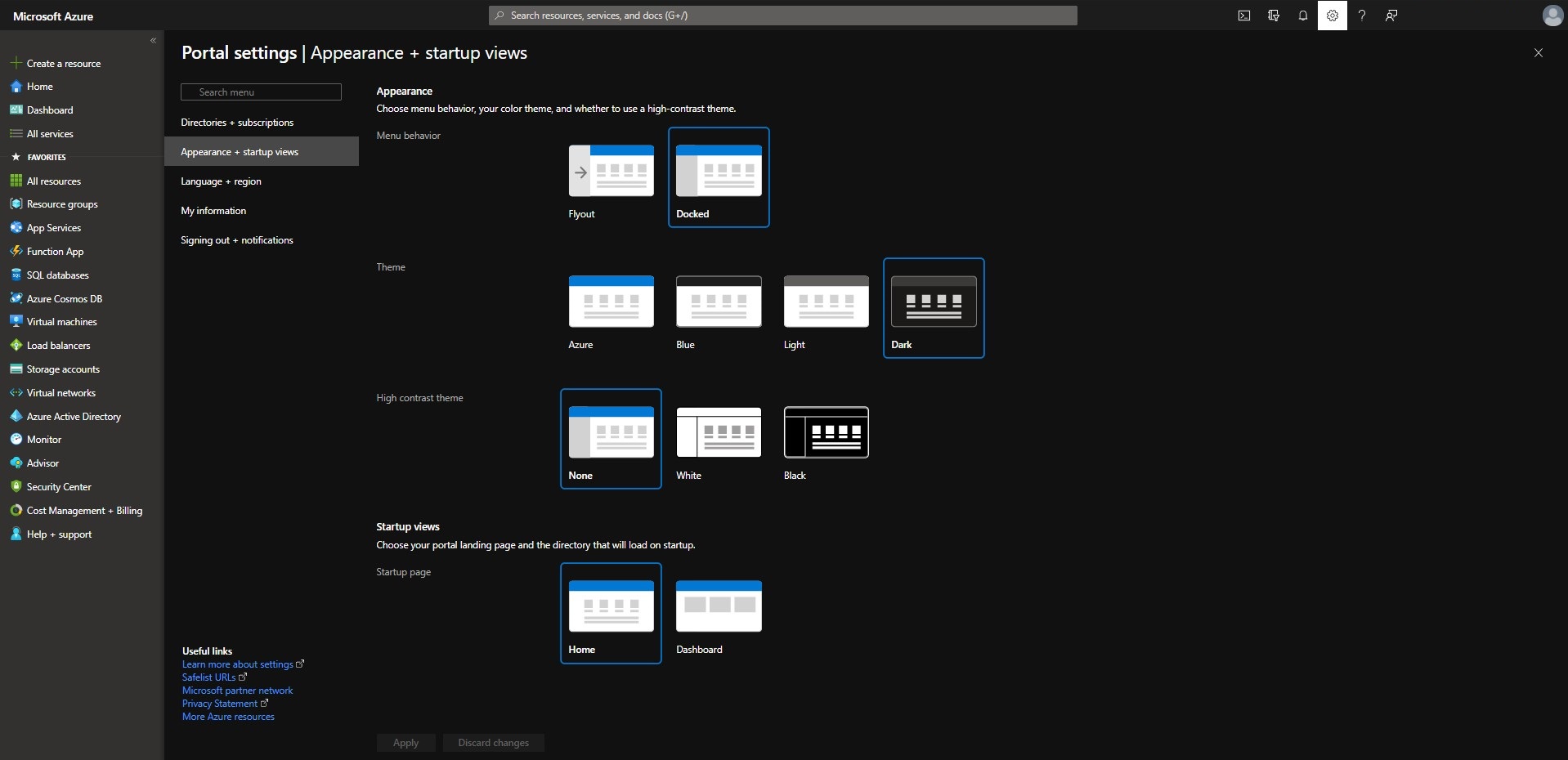
Task: Close the Portal settings pane
Action: [x=1538, y=53]
